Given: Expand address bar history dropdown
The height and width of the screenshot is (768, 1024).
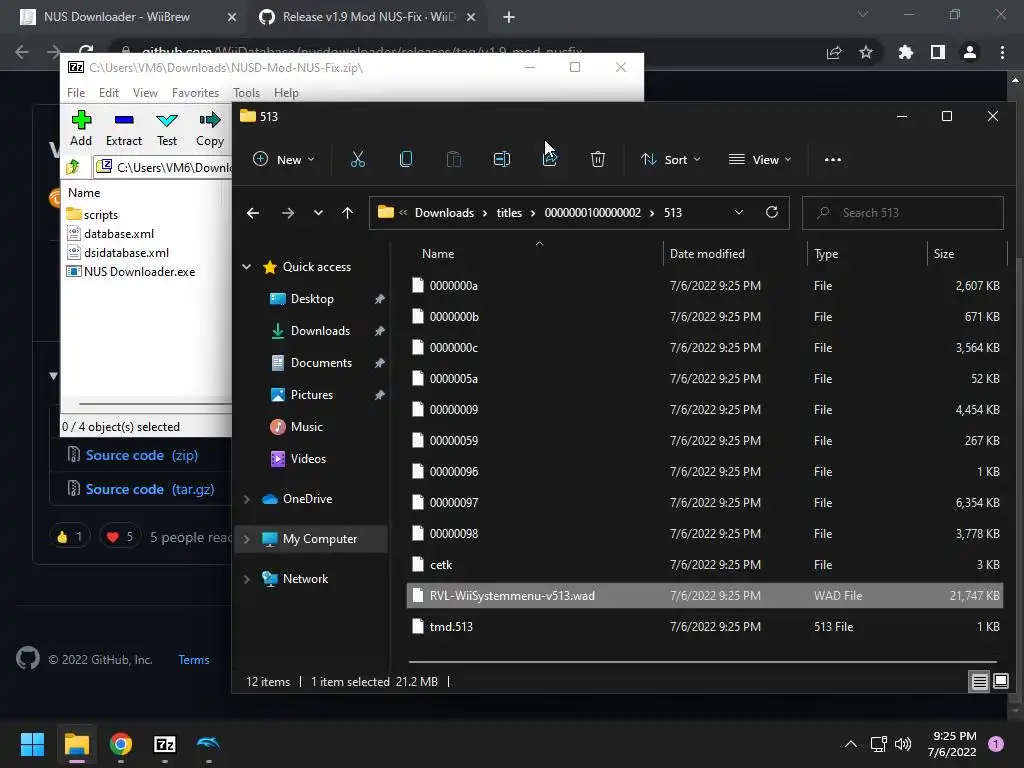Looking at the screenshot, I should pyautogui.click(x=739, y=212).
